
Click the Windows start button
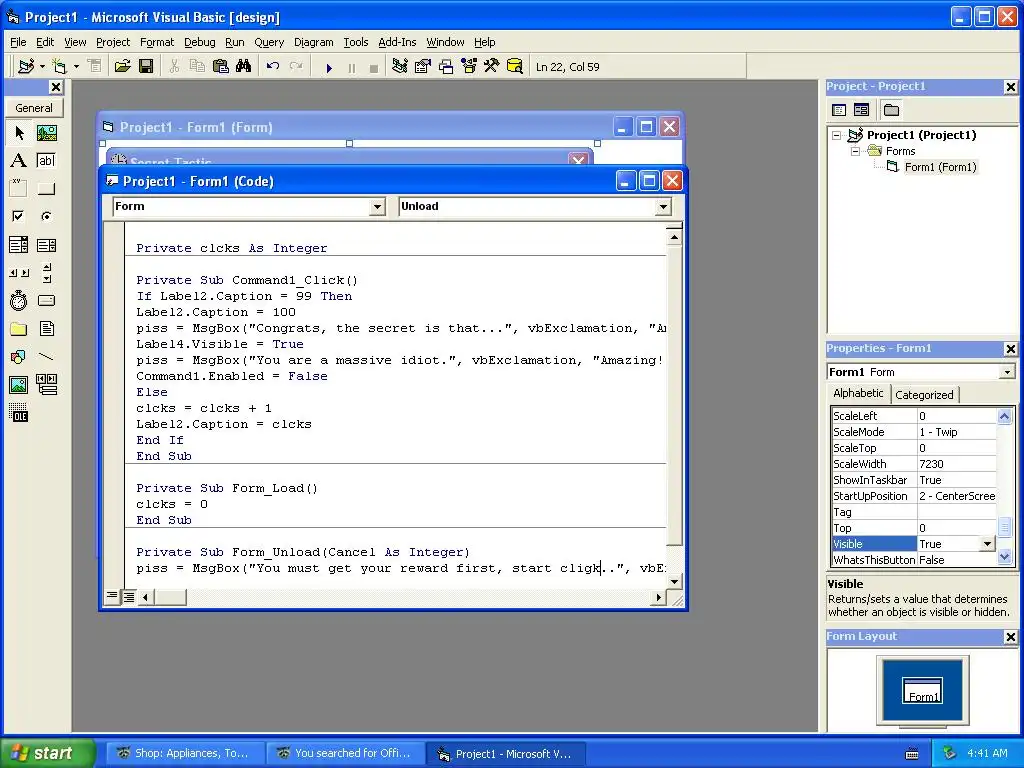coord(48,753)
